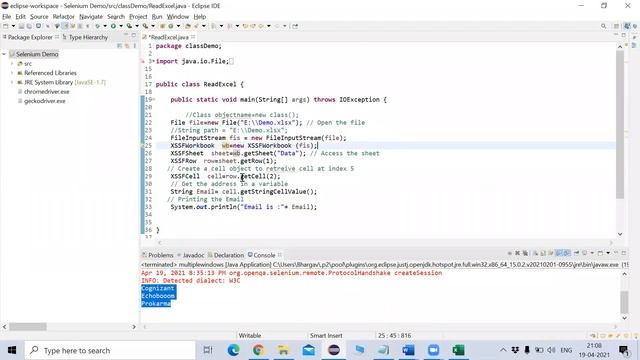Open the Navigate menu
The width and height of the screenshot is (640, 360).
tap(91, 17)
